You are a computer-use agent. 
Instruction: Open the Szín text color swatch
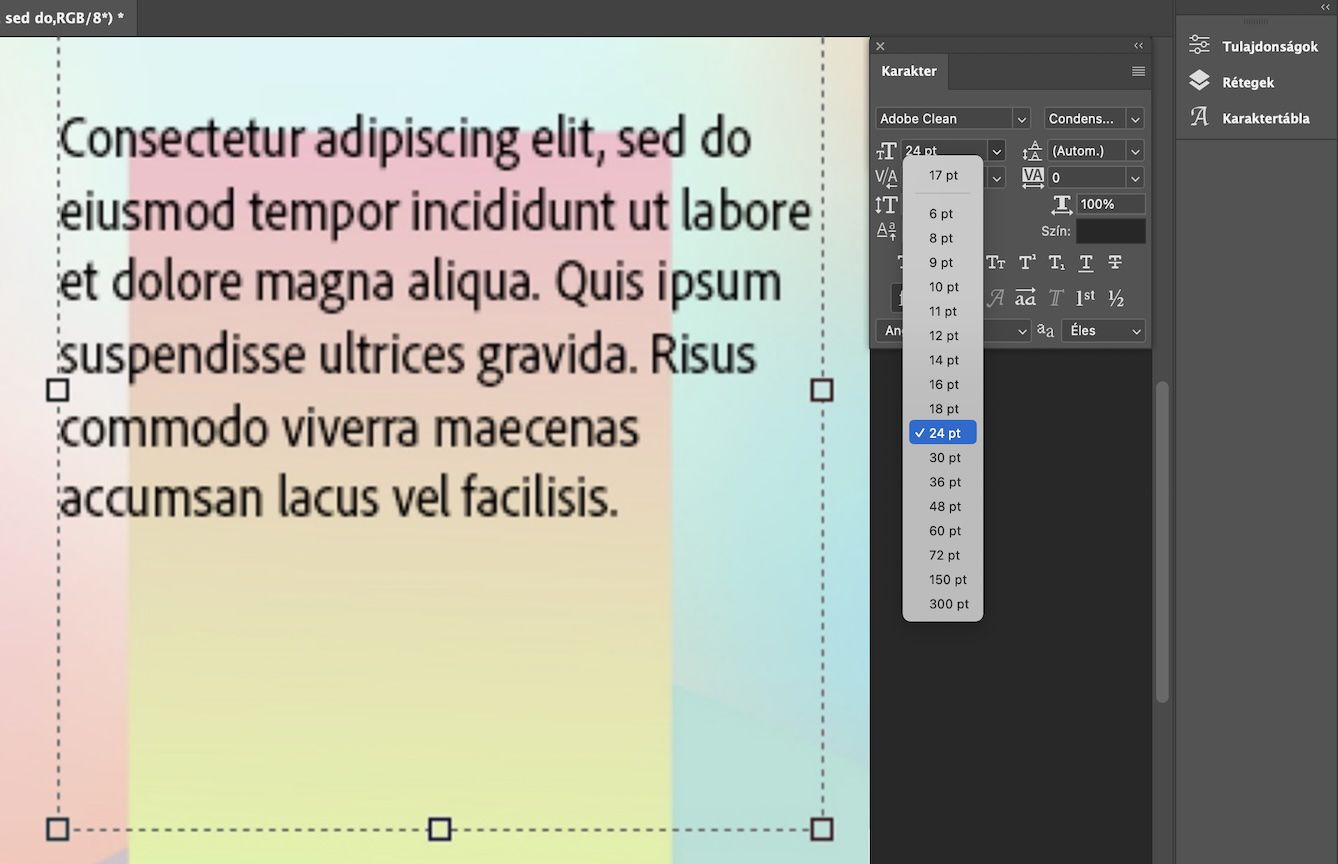1111,231
